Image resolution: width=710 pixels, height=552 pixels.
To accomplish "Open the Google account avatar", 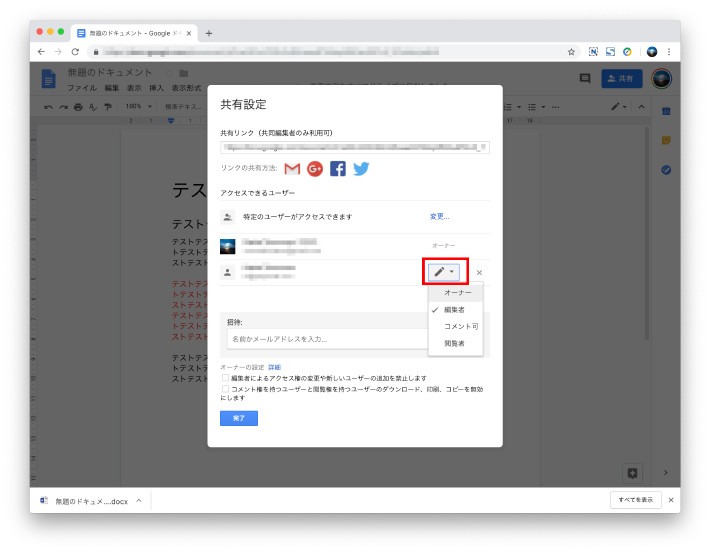I will [x=661, y=79].
